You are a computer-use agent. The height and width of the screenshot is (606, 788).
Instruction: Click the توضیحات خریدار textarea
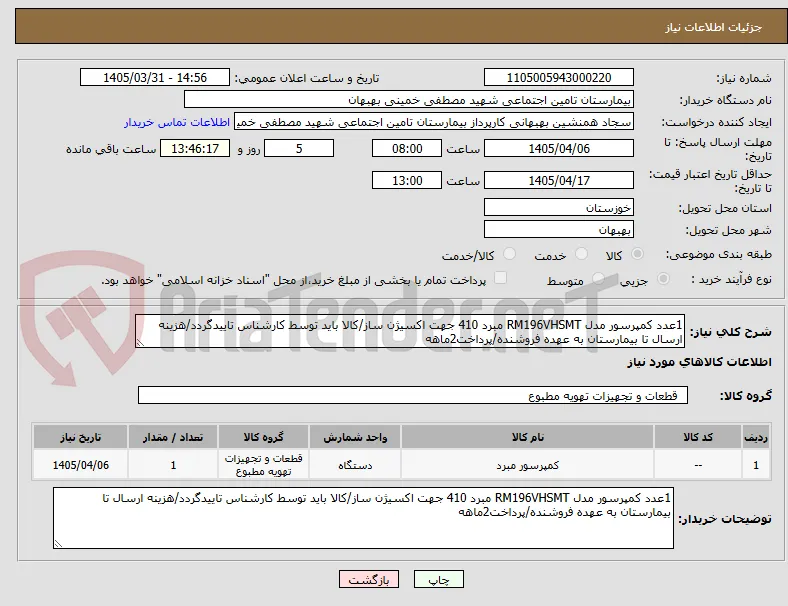pyautogui.click(x=363, y=518)
